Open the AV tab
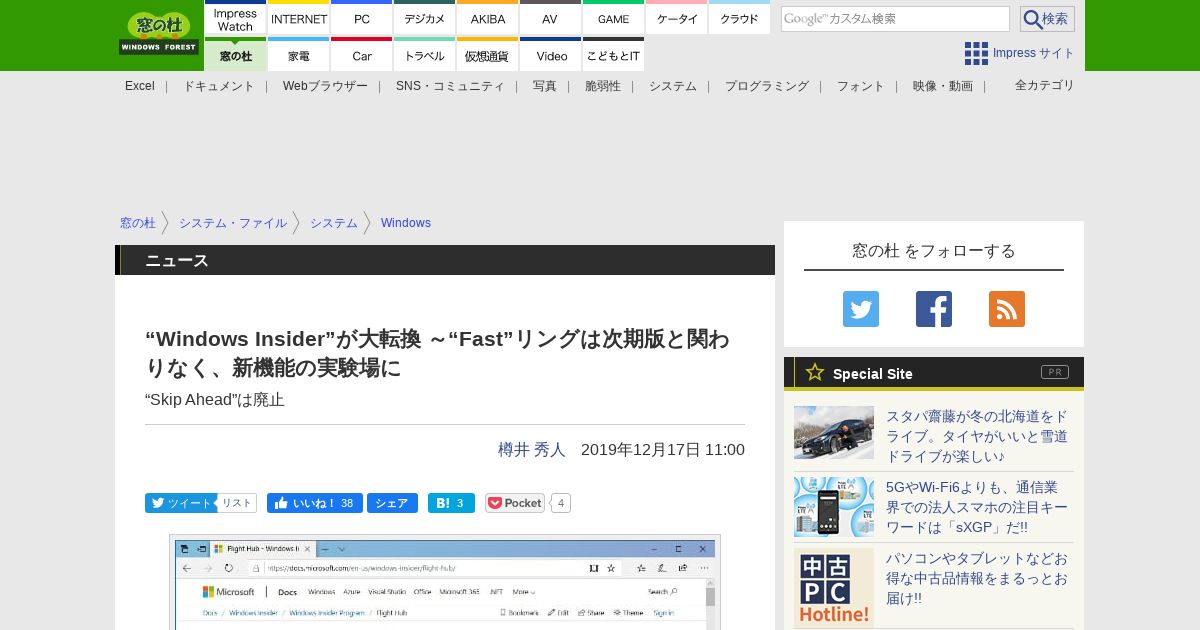This screenshot has height=630, width=1200. pyautogui.click(x=550, y=19)
